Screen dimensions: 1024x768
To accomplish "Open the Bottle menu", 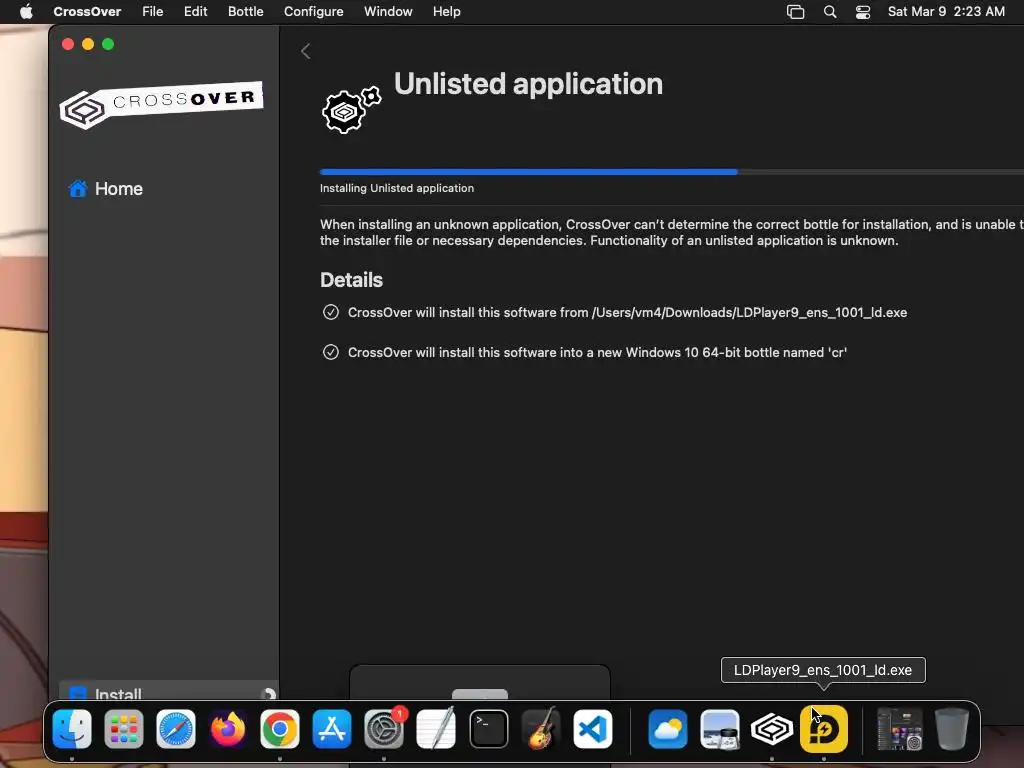I will click(x=246, y=12).
